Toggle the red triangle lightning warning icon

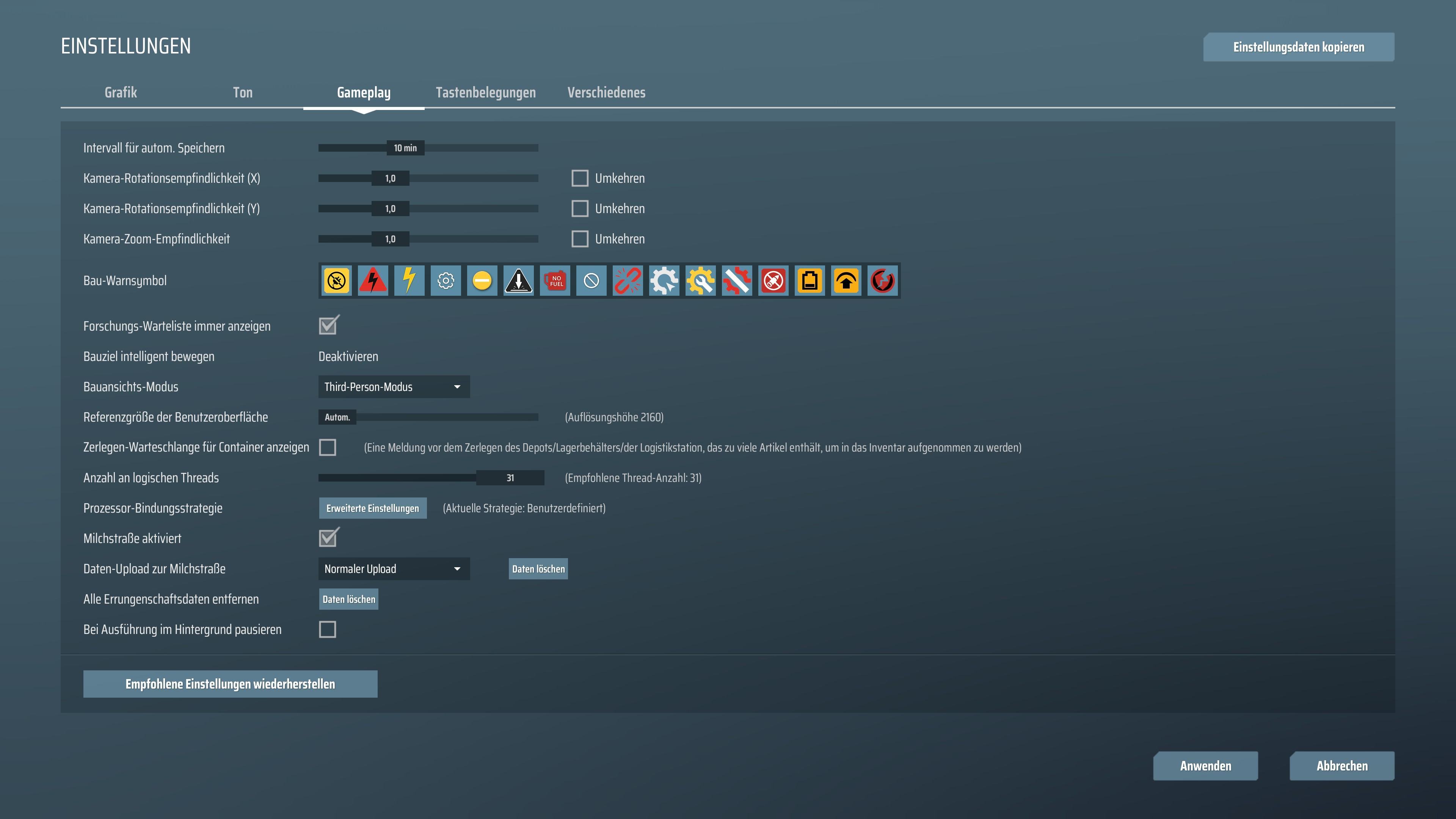click(x=373, y=281)
